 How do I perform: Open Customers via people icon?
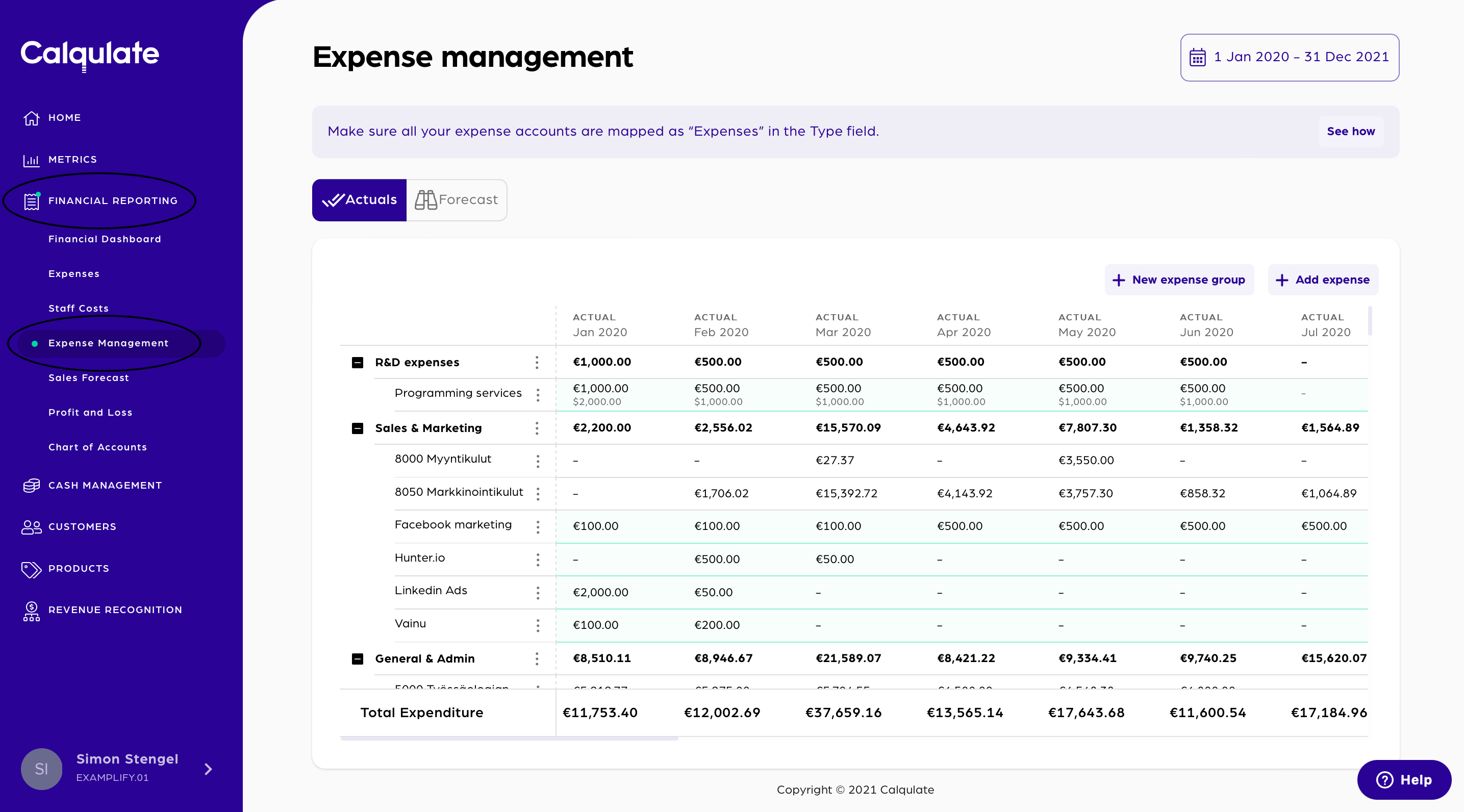pyautogui.click(x=31, y=527)
